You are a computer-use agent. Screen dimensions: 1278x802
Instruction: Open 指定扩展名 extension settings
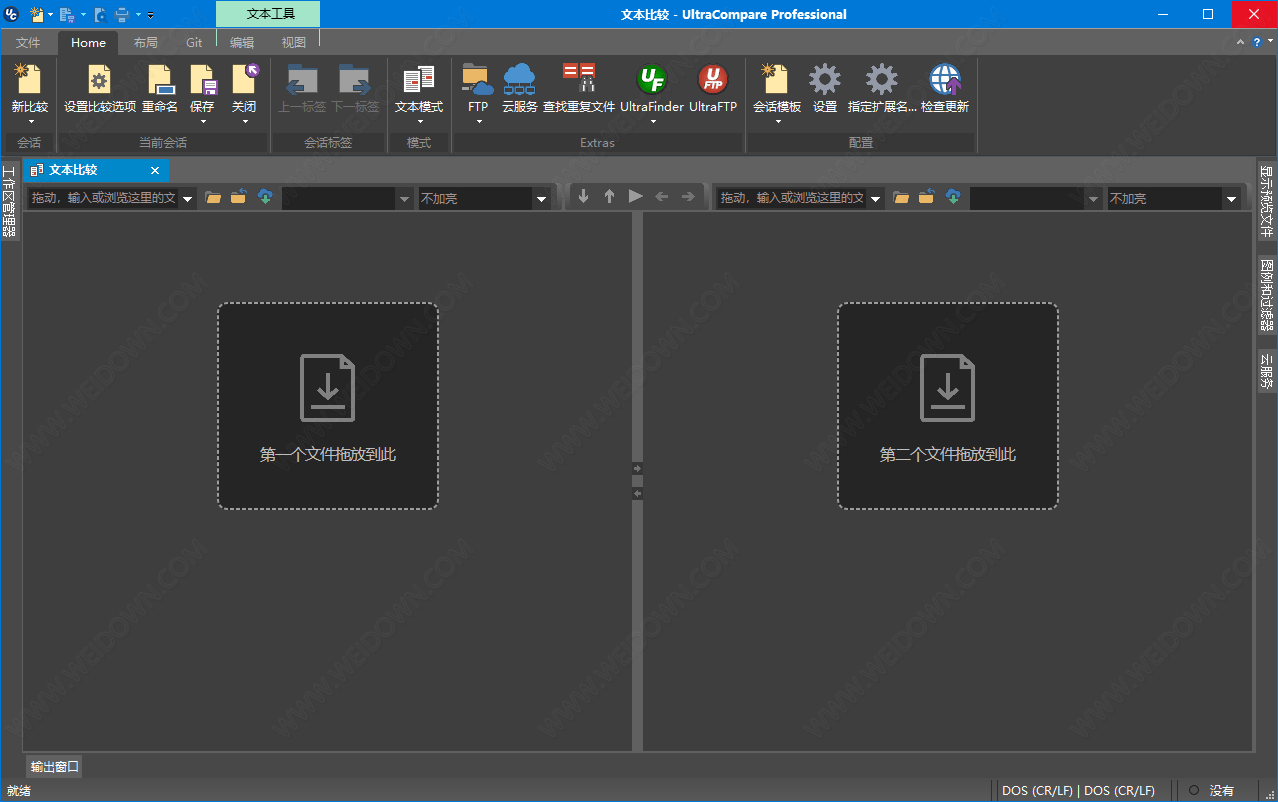click(882, 79)
